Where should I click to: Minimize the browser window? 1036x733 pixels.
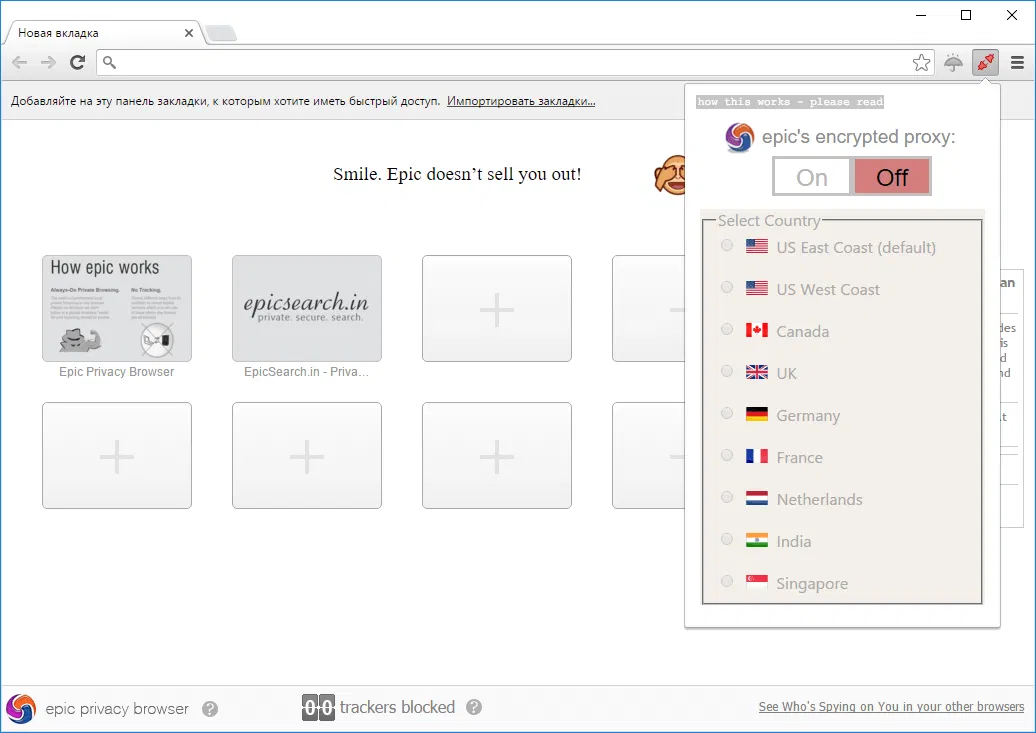[922, 15]
